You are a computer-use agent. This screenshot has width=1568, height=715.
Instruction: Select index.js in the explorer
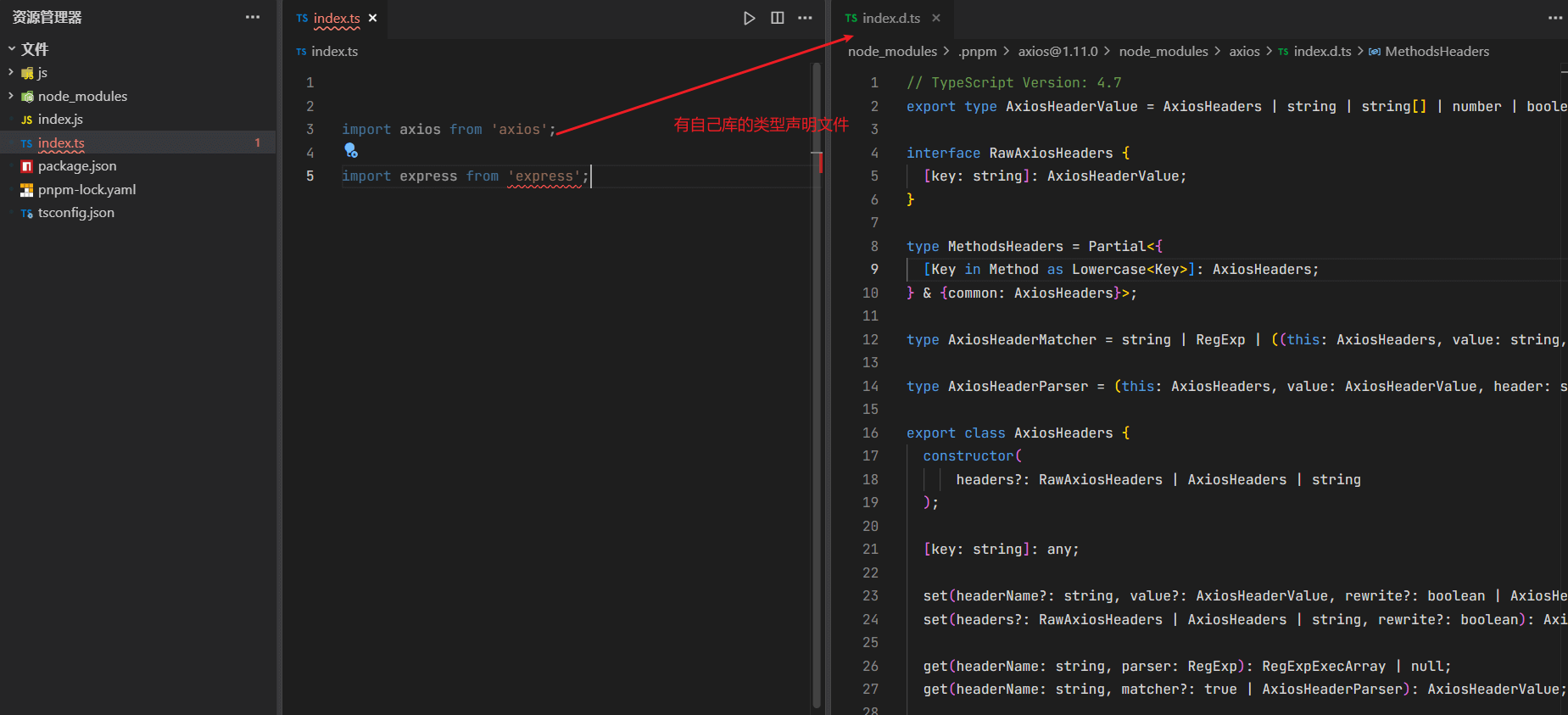point(60,120)
